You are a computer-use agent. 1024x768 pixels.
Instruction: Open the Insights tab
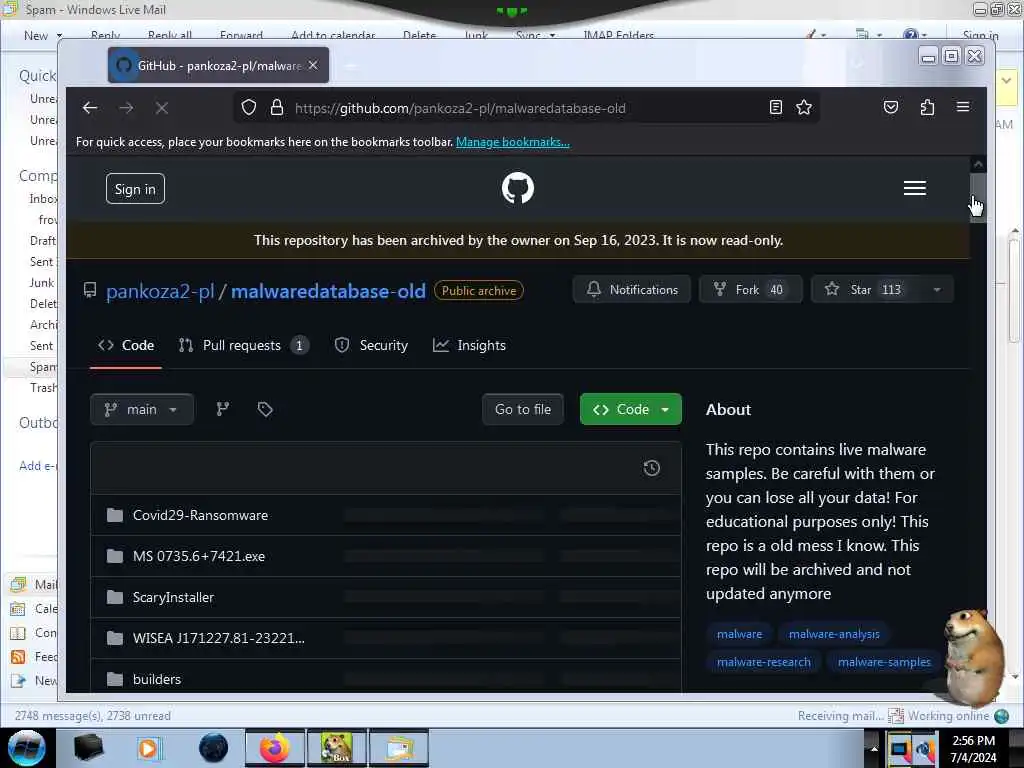[x=469, y=345]
